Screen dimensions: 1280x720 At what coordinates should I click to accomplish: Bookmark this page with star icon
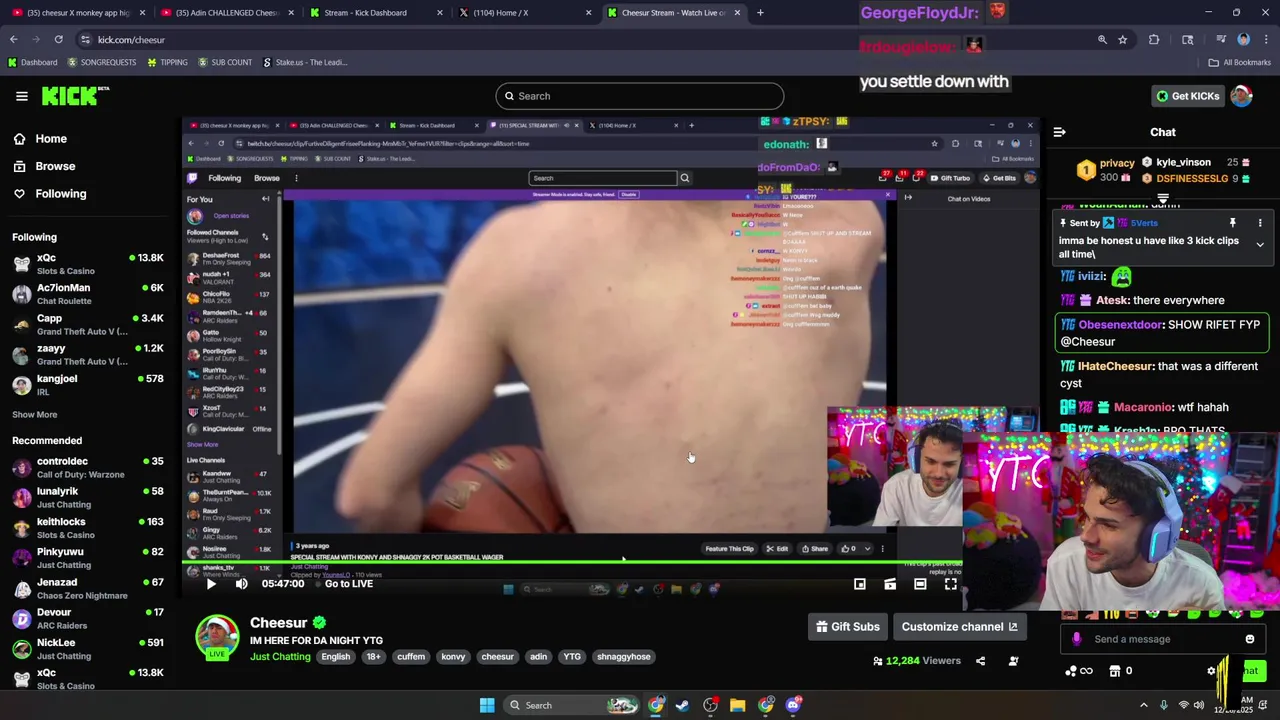tap(1122, 40)
